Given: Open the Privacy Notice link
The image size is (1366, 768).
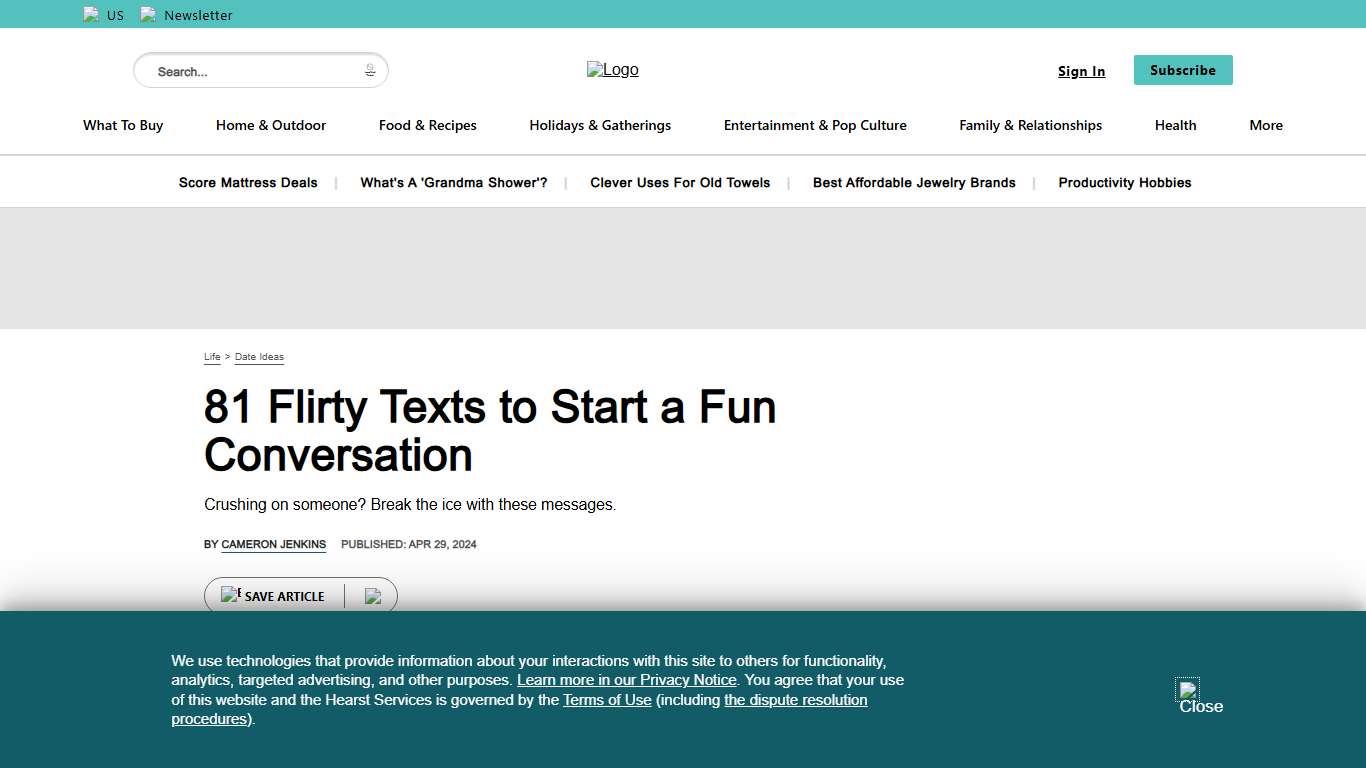Looking at the screenshot, I should [626, 680].
